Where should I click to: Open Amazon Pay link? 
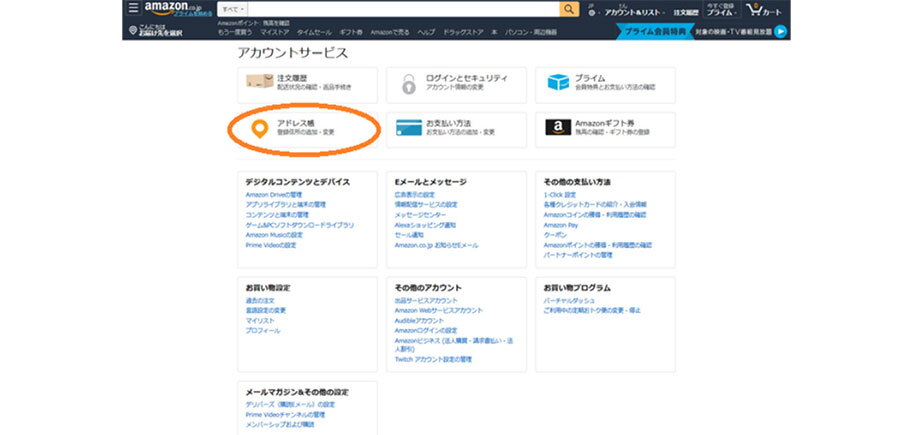(x=561, y=225)
